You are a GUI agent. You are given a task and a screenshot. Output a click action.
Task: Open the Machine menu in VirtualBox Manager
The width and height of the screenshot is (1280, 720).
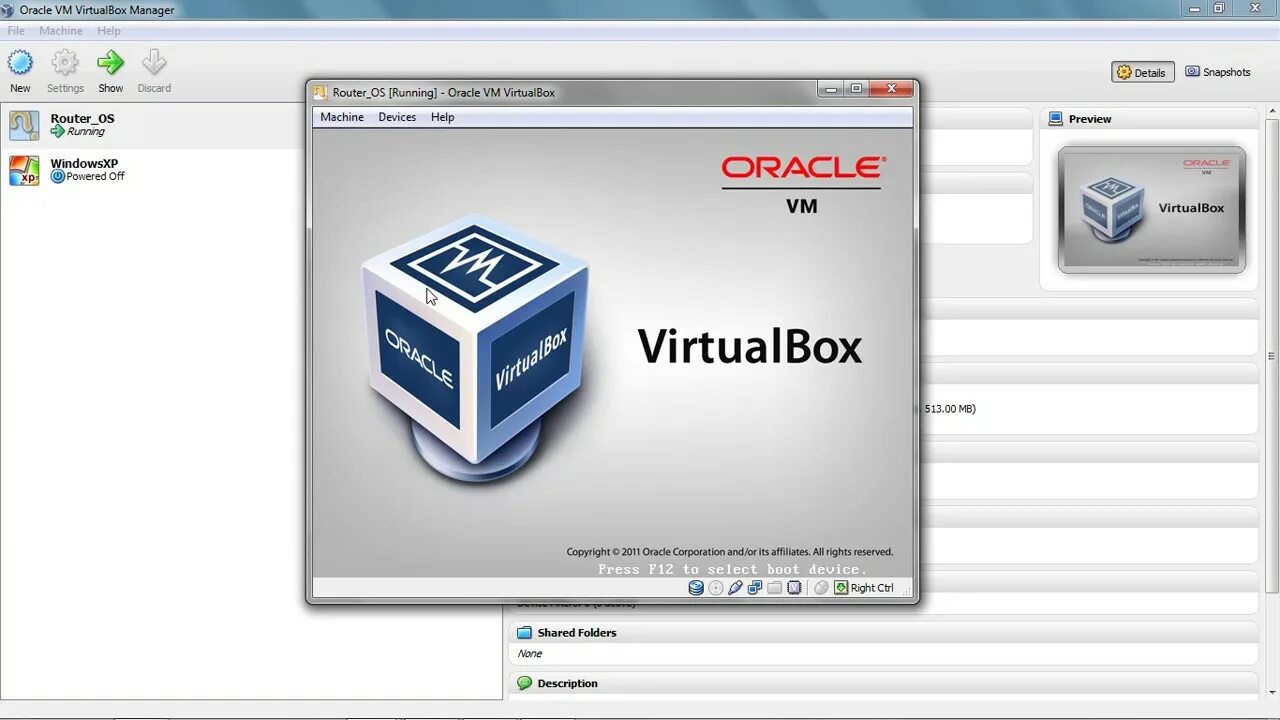click(61, 31)
